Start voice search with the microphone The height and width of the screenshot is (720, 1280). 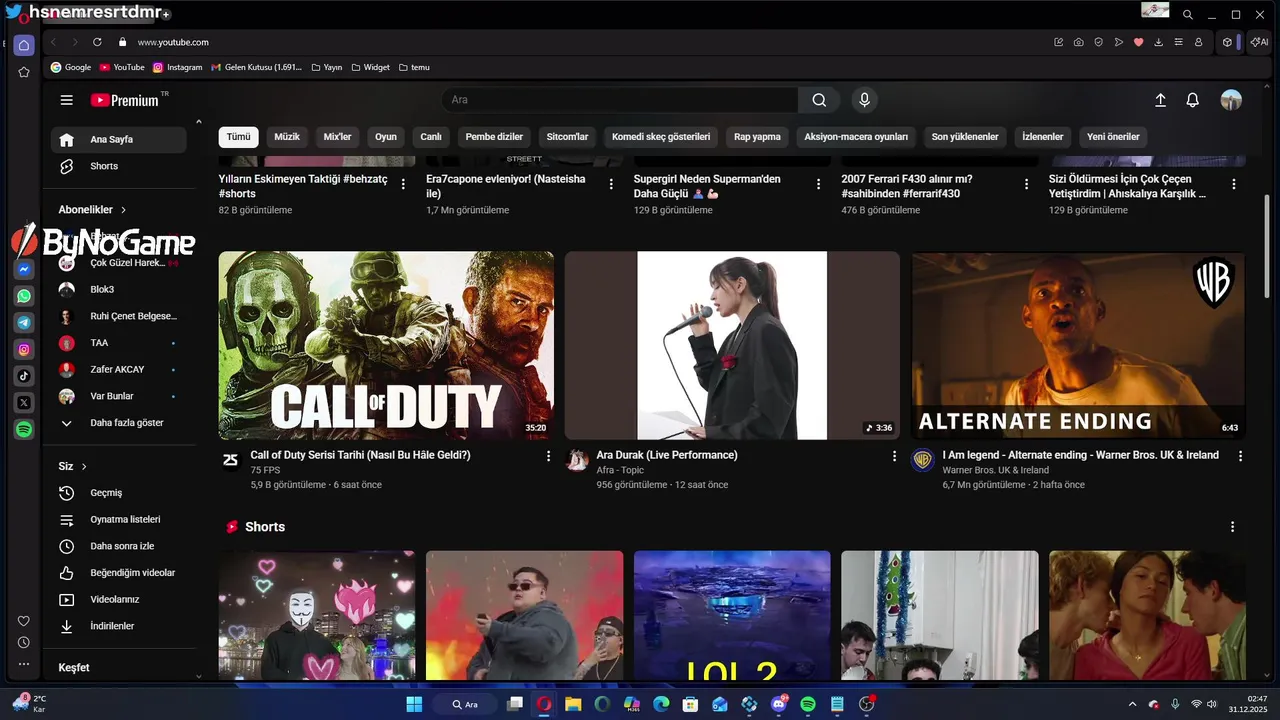coord(865,100)
